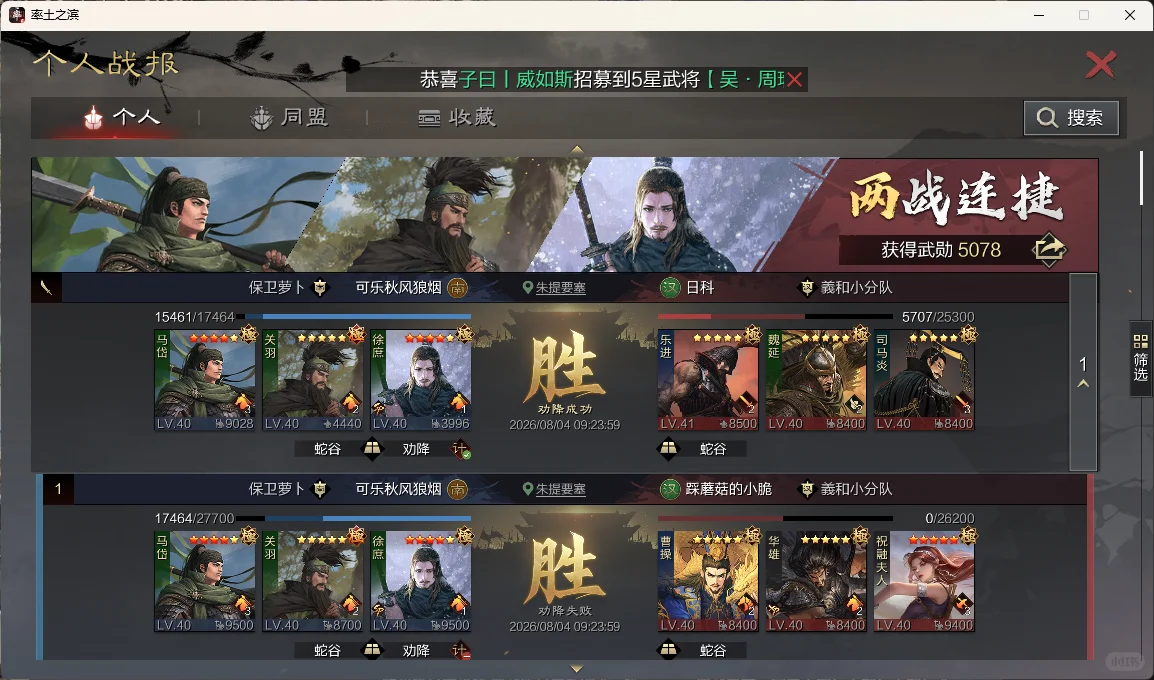Click the 计 stratagem icon in first report
Viewport: 1154px width, 680px height.
(x=461, y=449)
